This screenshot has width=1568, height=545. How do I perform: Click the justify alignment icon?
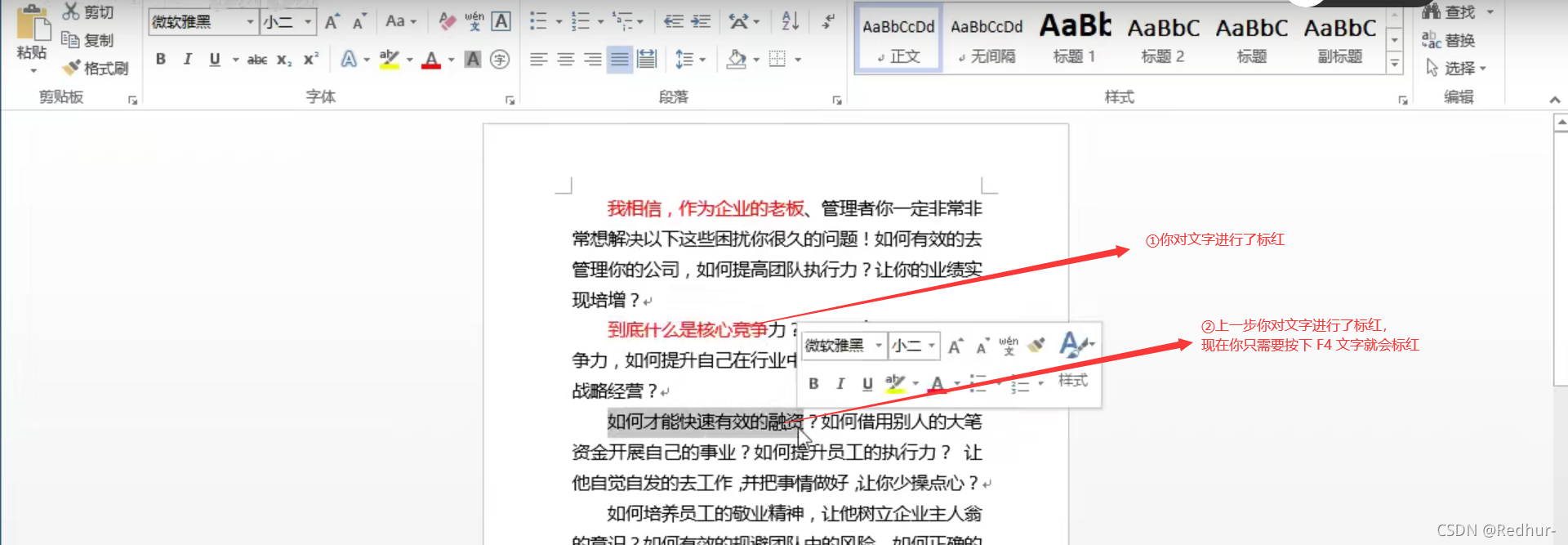620,59
